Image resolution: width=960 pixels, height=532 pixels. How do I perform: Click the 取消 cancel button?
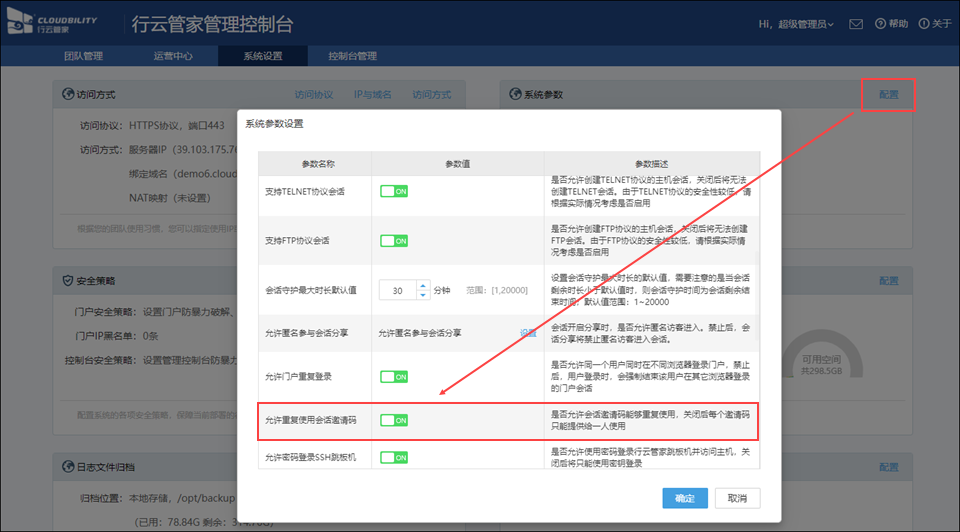pos(737,498)
